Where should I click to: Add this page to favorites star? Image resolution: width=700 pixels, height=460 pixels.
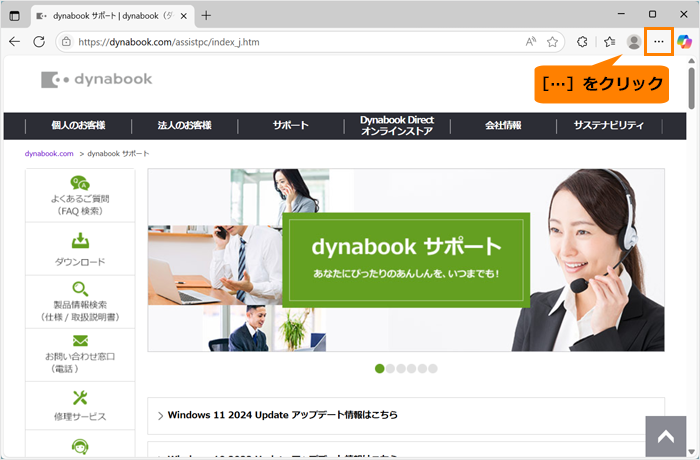pyautogui.click(x=552, y=42)
